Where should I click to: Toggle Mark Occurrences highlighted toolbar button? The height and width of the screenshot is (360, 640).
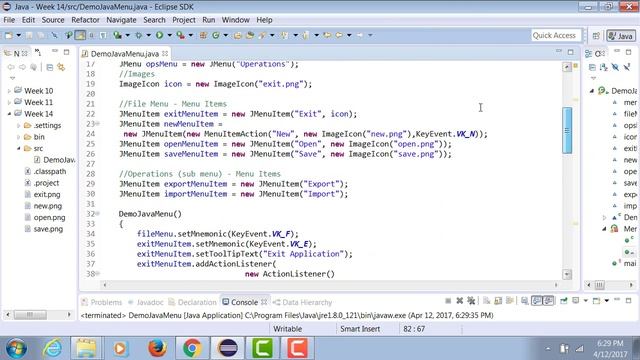click(x=80, y=36)
